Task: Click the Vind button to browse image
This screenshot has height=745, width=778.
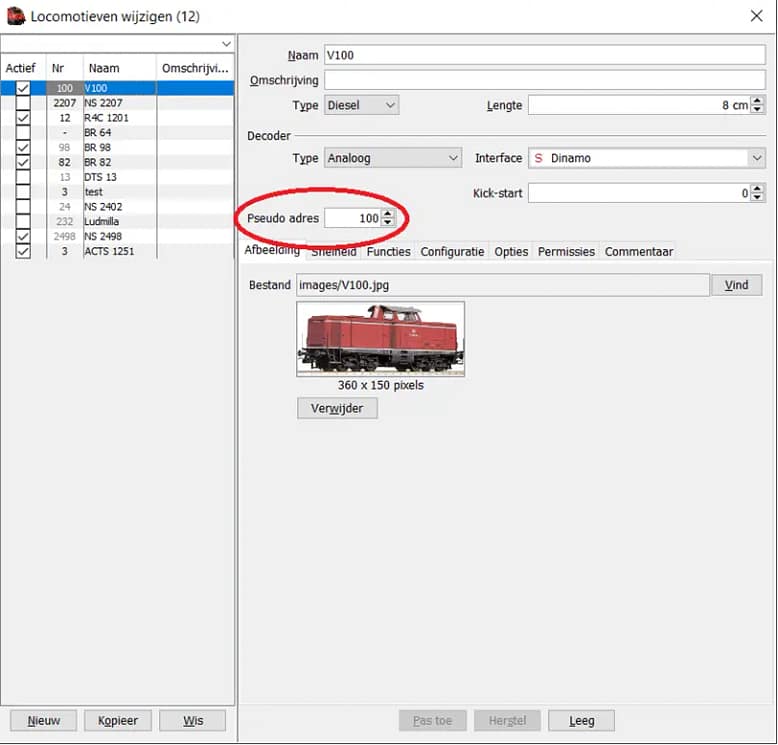Action: click(736, 285)
